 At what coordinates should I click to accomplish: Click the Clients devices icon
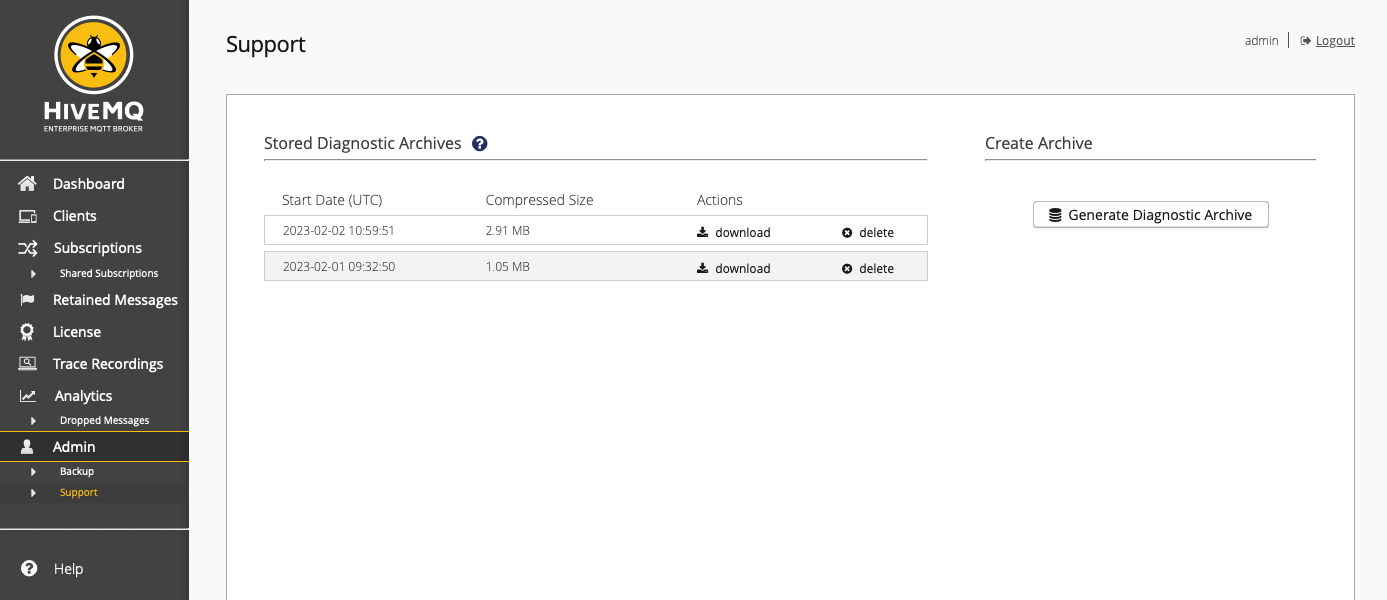tap(28, 216)
